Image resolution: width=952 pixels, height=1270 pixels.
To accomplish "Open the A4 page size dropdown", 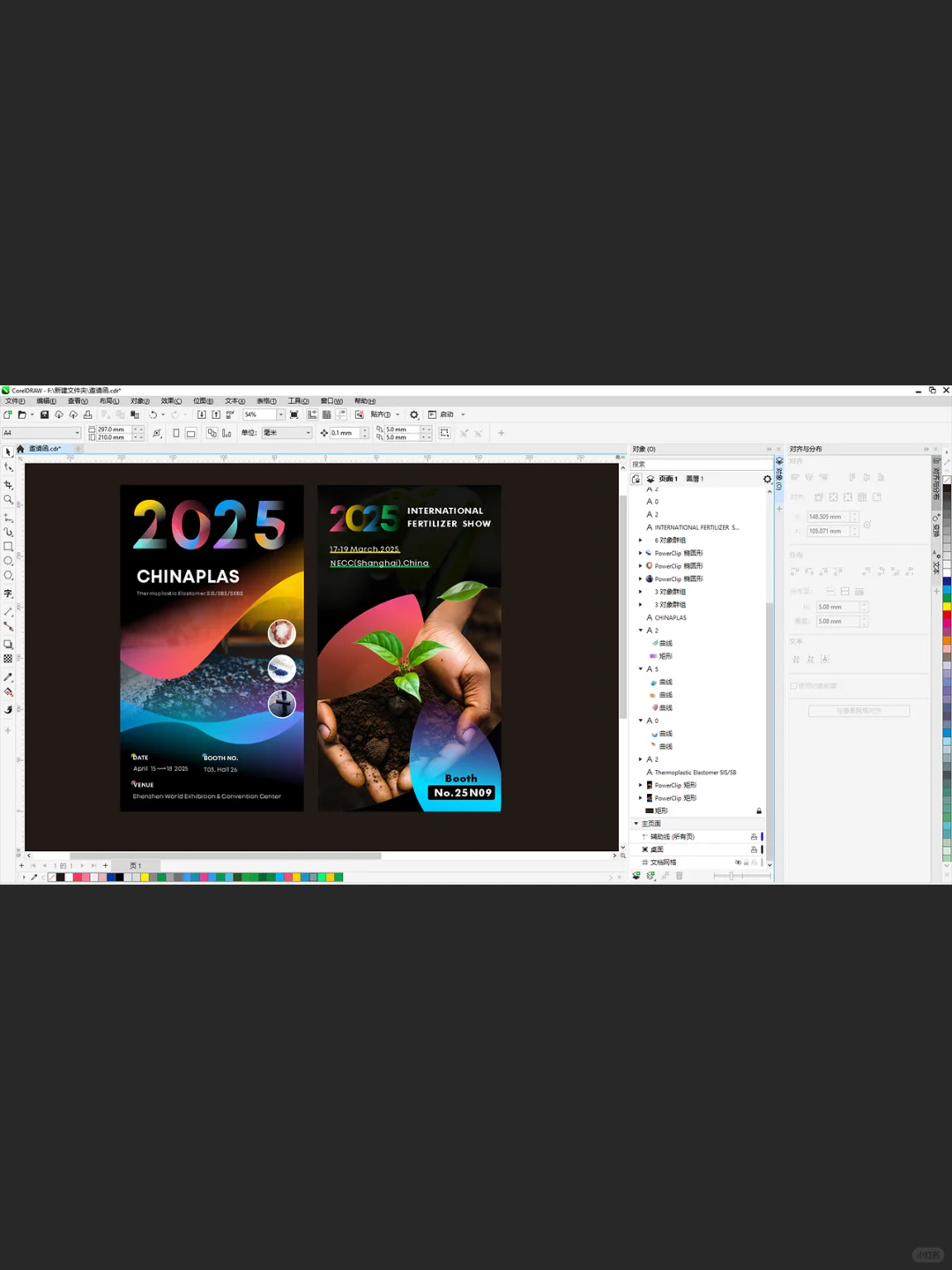I will pyautogui.click(x=77, y=433).
